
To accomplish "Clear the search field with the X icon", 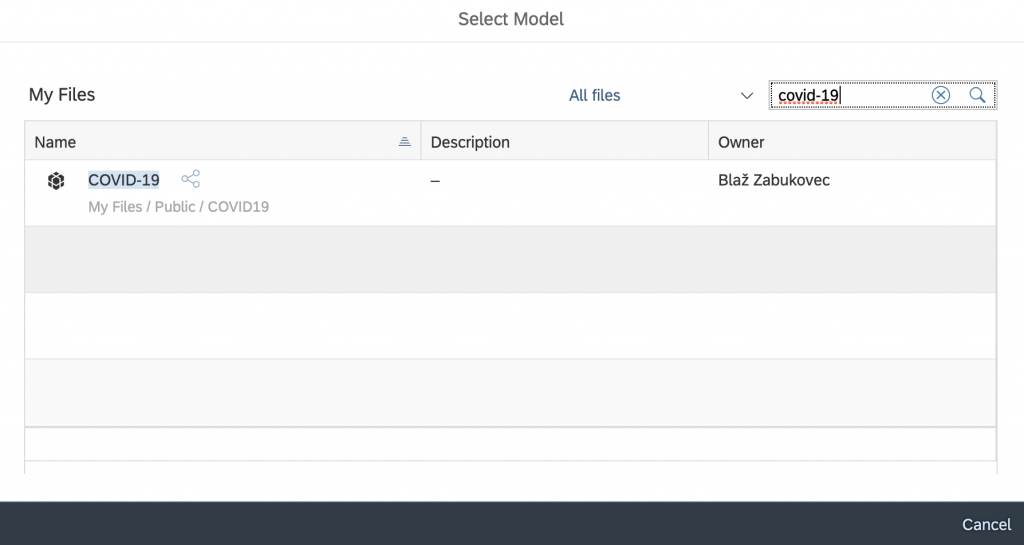I will click(940, 95).
